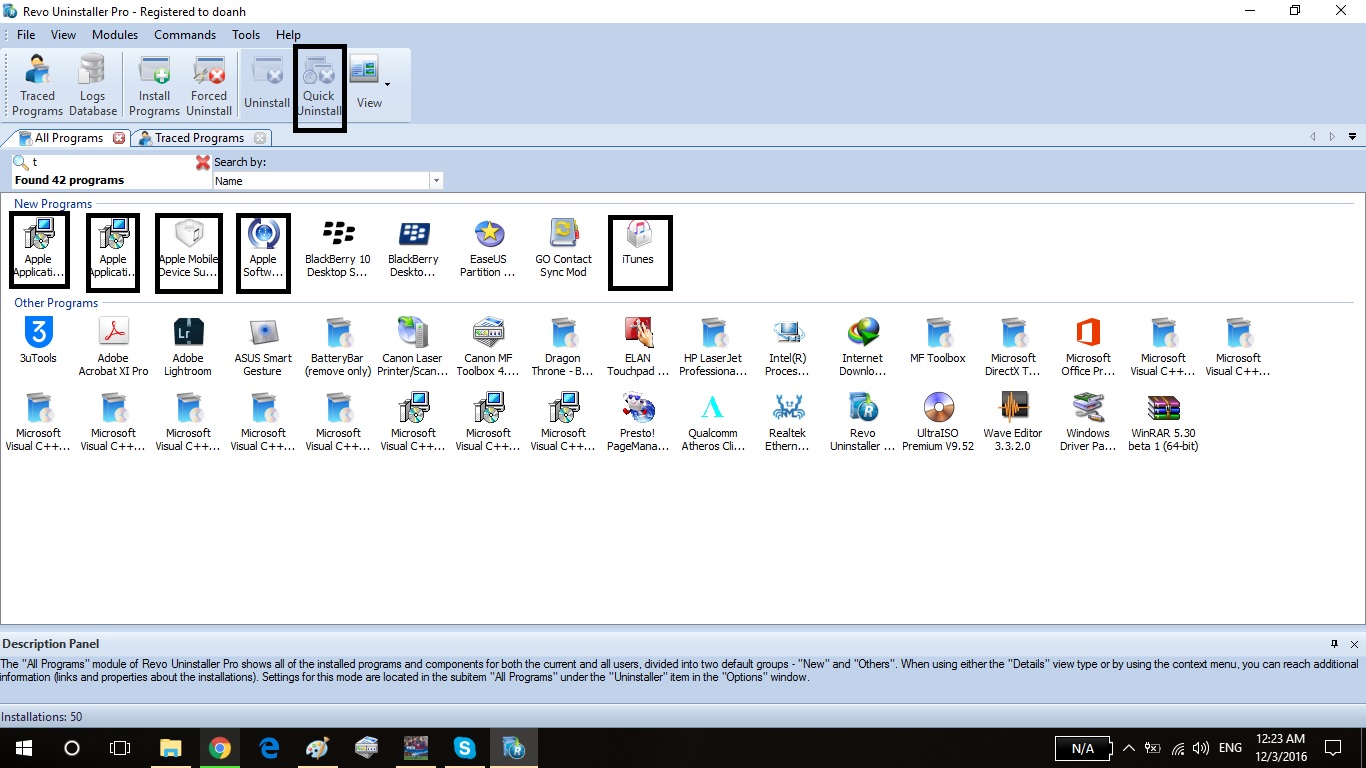Select Internet Download Manager entry
The image size is (1366, 768).
click(863, 347)
